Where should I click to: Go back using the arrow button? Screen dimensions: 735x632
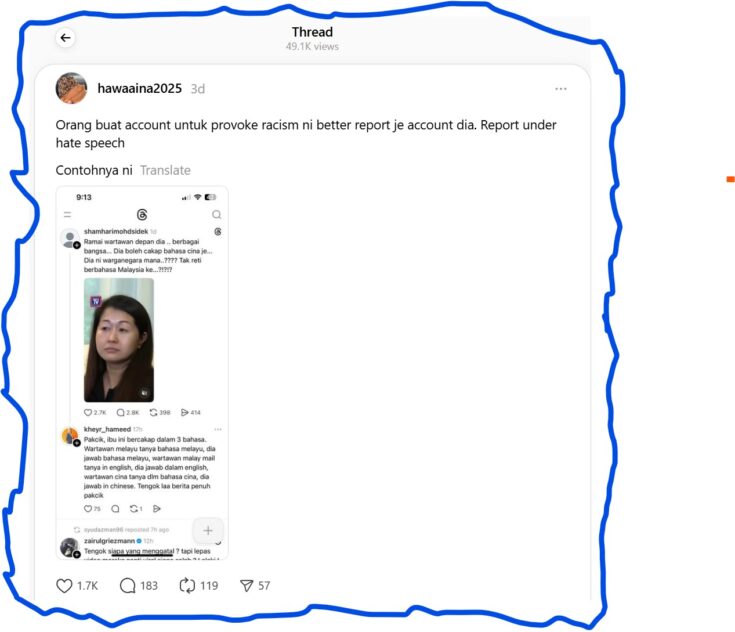tap(66, 38)
